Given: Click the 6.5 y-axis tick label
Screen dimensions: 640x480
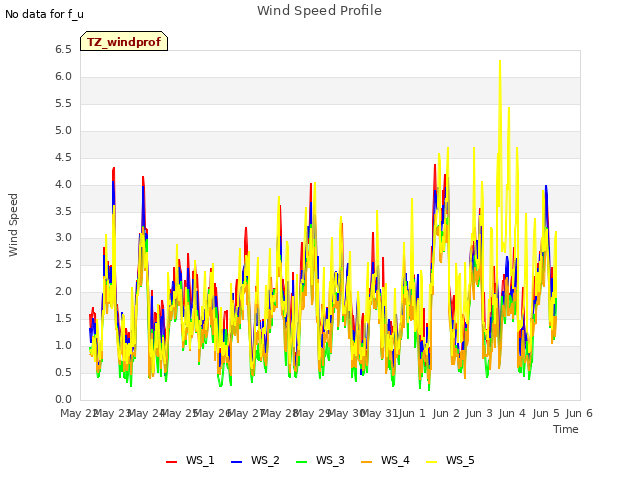Looking at the screenshot, I should click(63, 50).
